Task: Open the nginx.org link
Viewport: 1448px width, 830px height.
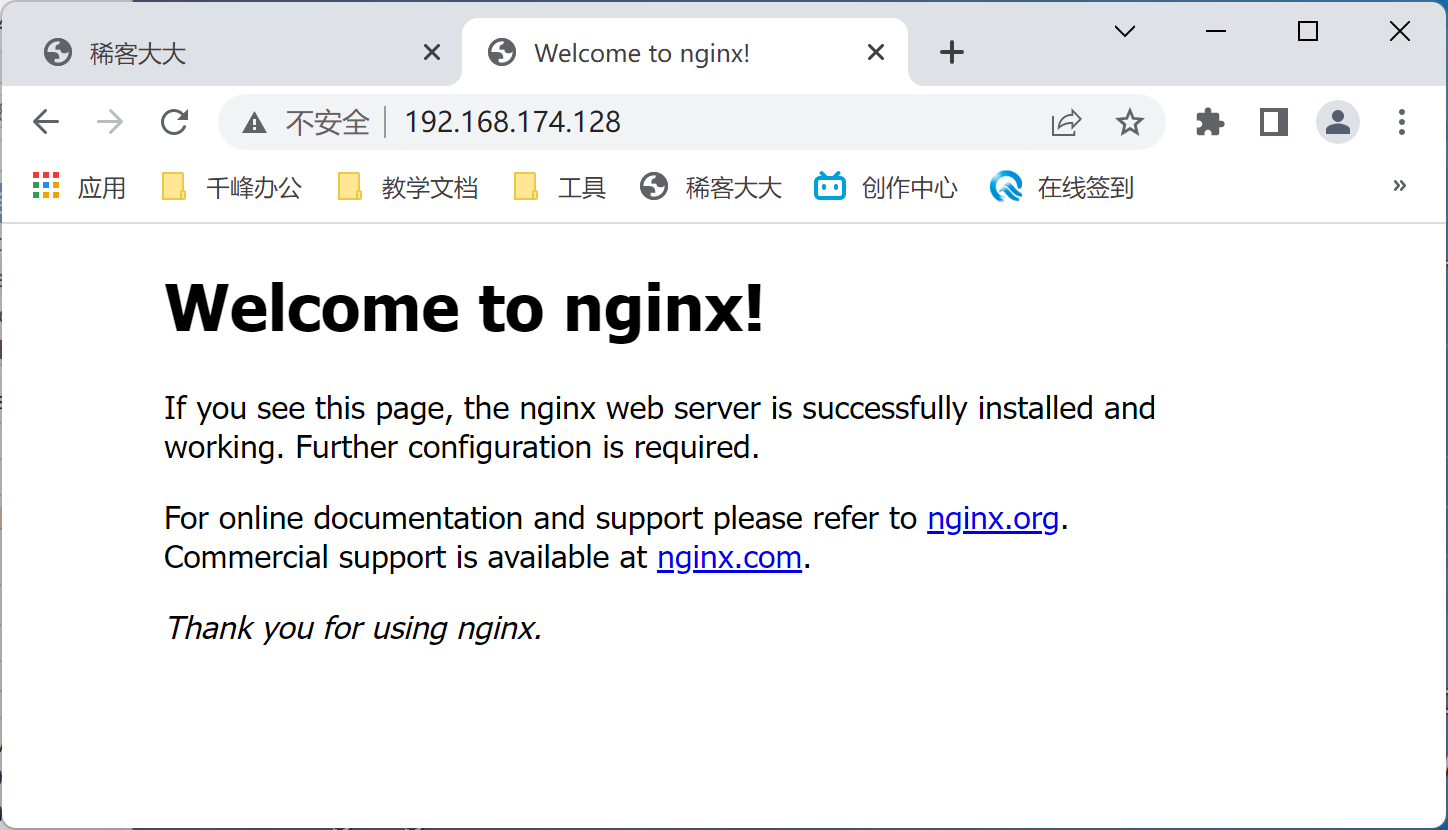Action: click(x=993, y=518)
